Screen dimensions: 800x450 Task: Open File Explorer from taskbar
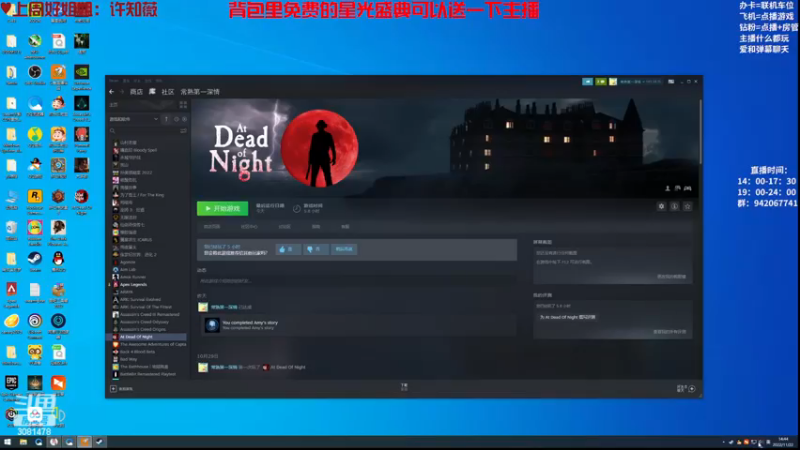click(x=23, y=442)
